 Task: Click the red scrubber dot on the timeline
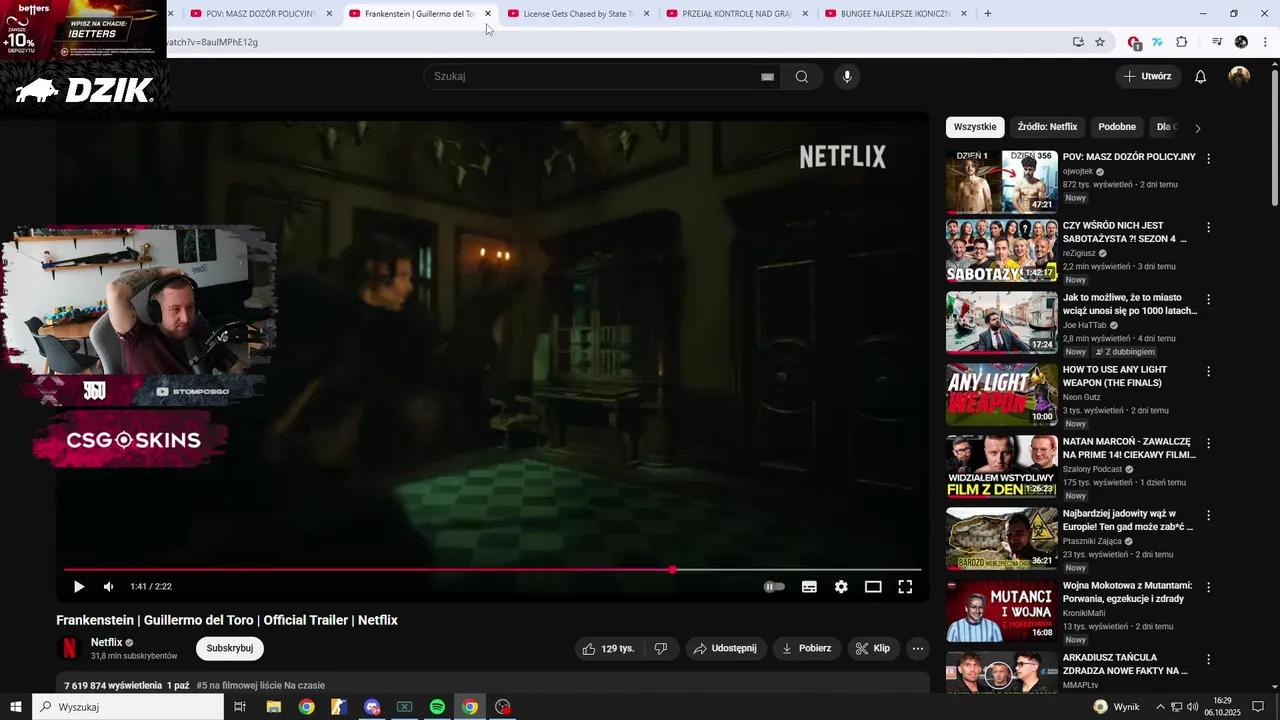[673, 570]
